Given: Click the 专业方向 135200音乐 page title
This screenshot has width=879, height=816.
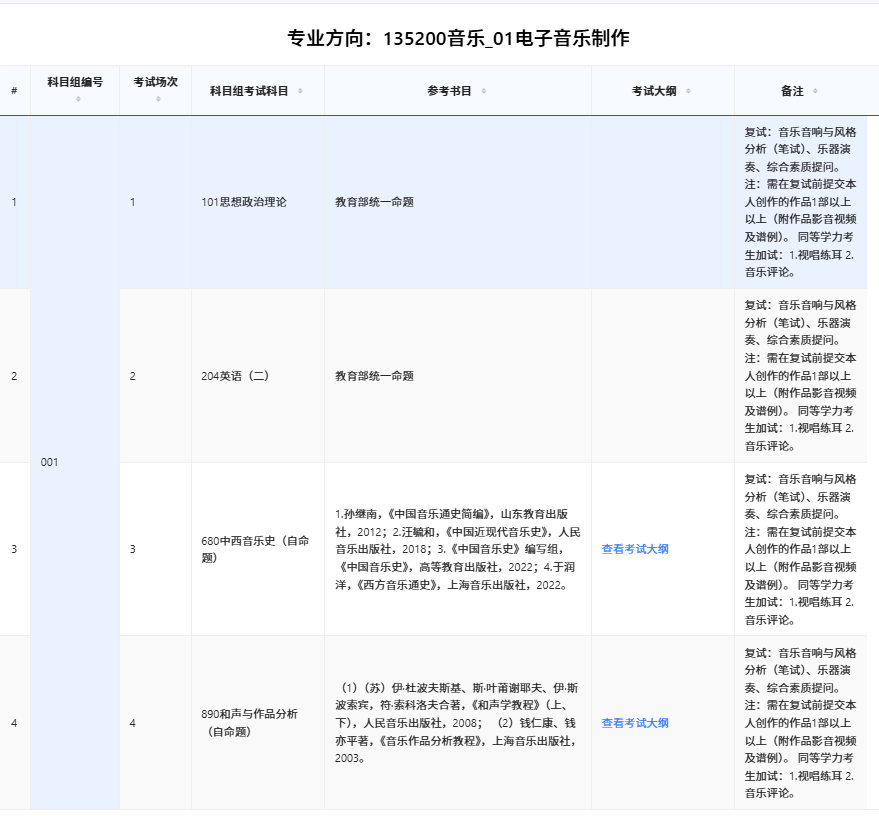Looking at the screenshot, I should point(458,39).
